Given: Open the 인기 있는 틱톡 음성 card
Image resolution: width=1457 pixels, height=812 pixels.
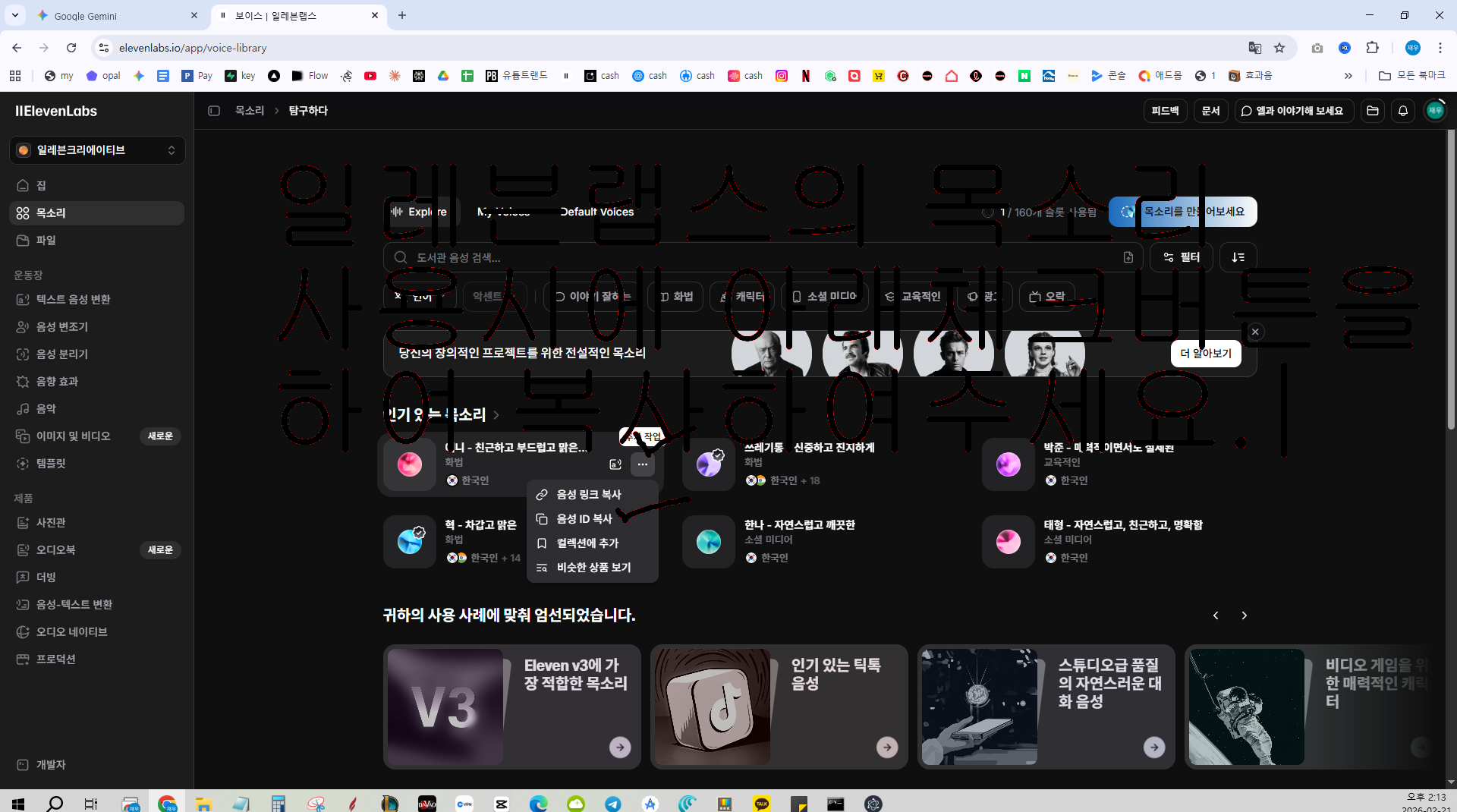Looking at the screenshot, I should 779,707.
